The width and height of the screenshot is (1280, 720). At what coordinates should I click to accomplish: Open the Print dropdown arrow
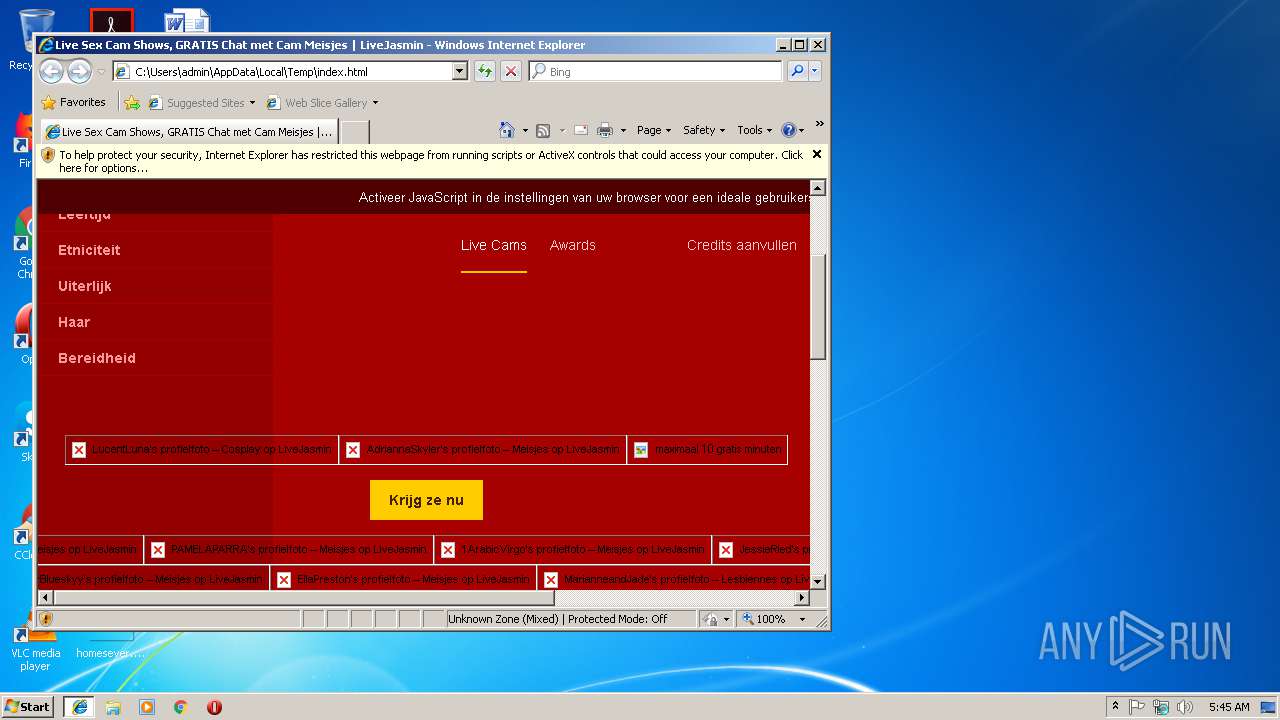click(x=623, y=131)
